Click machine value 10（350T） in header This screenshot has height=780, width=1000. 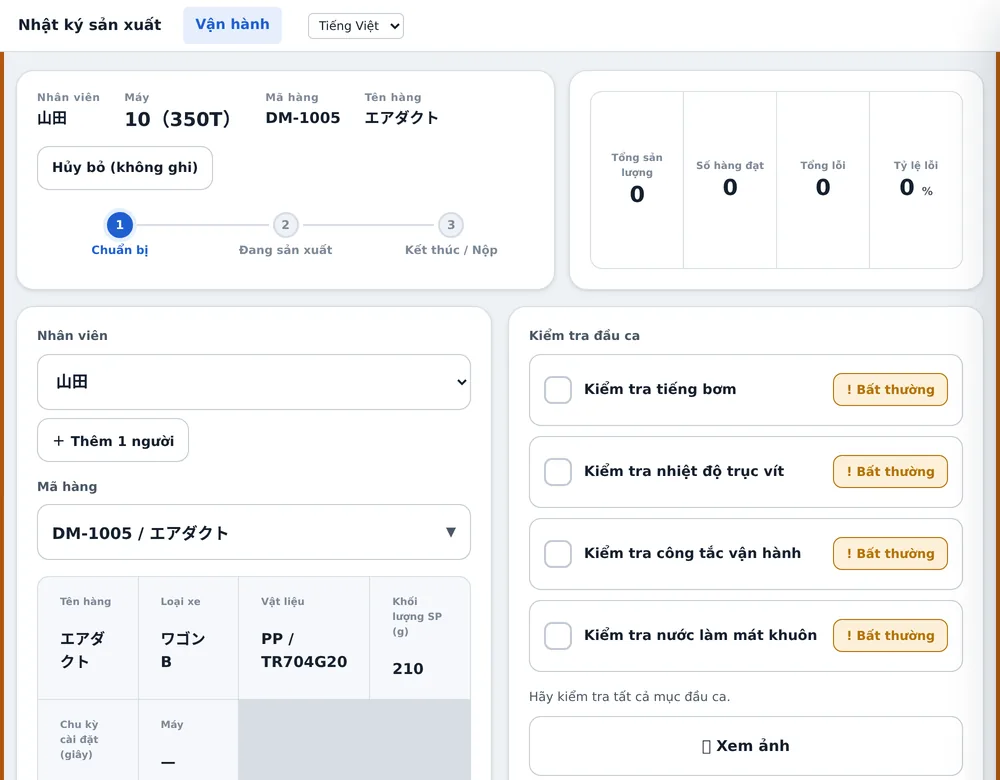tap(177, 119)
